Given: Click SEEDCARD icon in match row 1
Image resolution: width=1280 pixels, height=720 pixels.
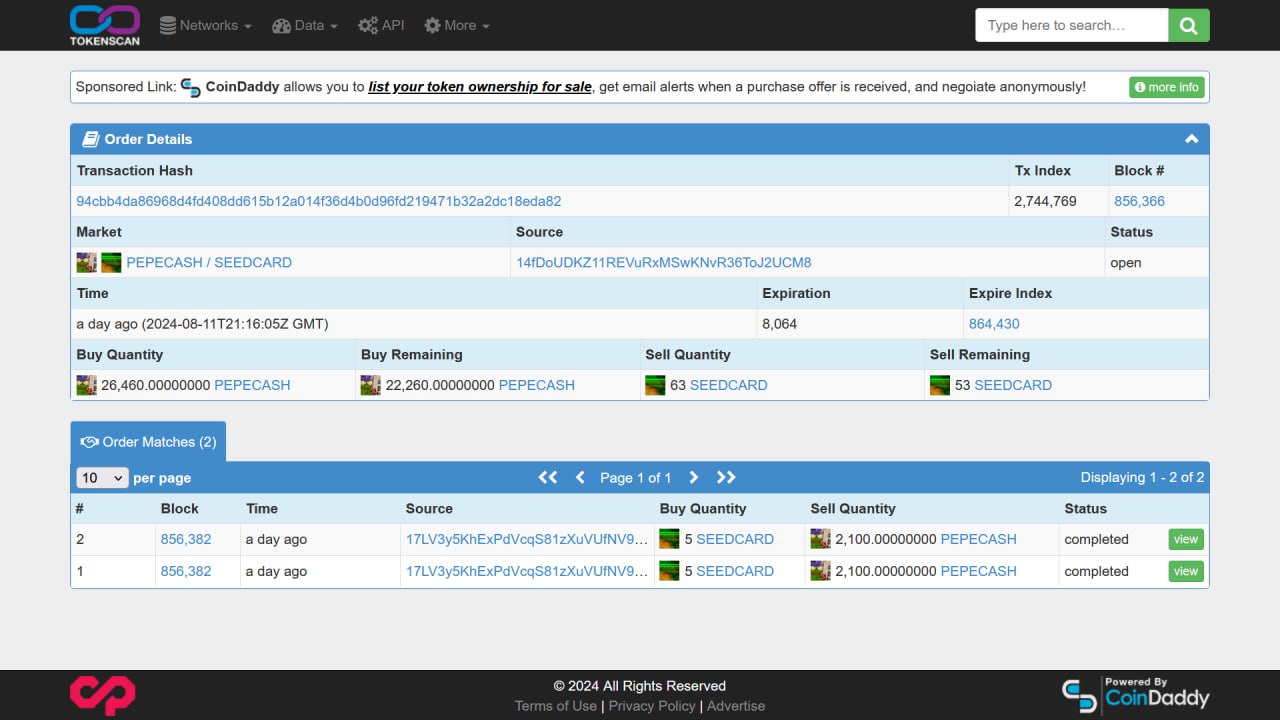Looking at the screenshot, I should pos(669,571).
